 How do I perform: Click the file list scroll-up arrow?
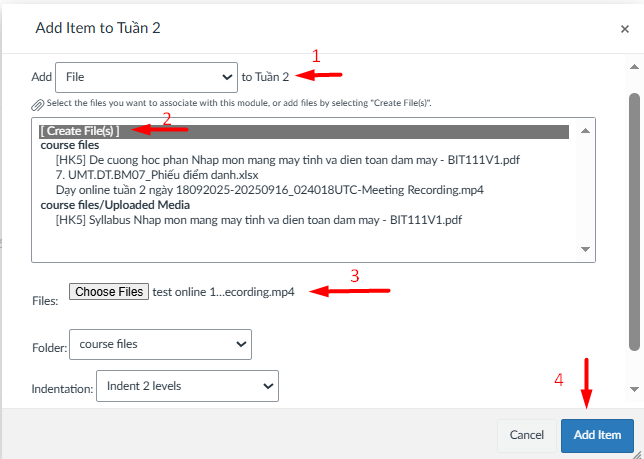[x=586, y=127]
